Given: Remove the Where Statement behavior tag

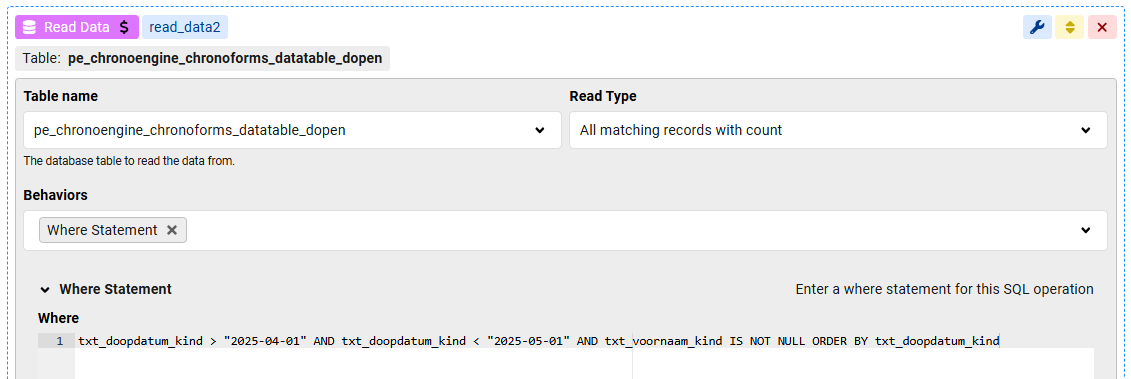Looking at the screenshot, I should pos(172,230).
